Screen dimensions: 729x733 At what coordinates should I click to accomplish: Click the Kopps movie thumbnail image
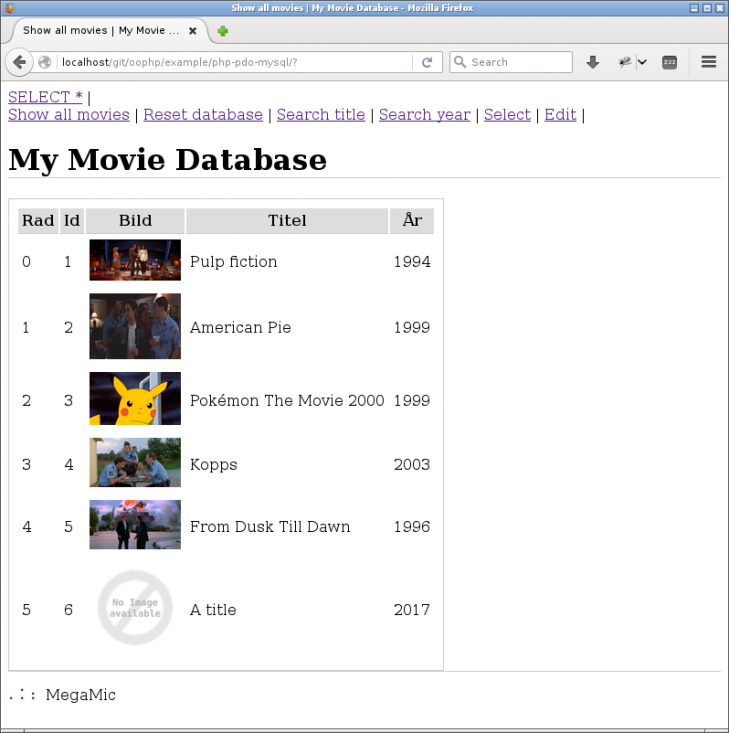tap(135, 462)
